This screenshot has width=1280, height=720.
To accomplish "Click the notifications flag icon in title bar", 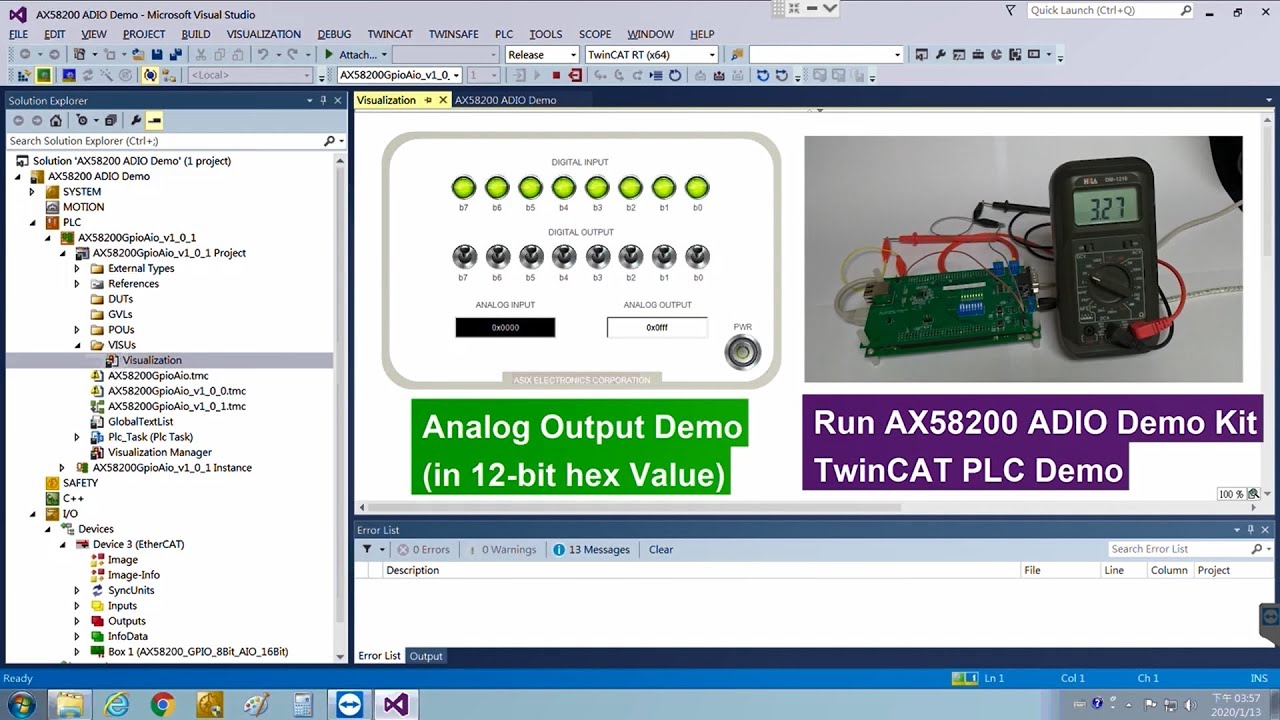I will coord(1010,10).
